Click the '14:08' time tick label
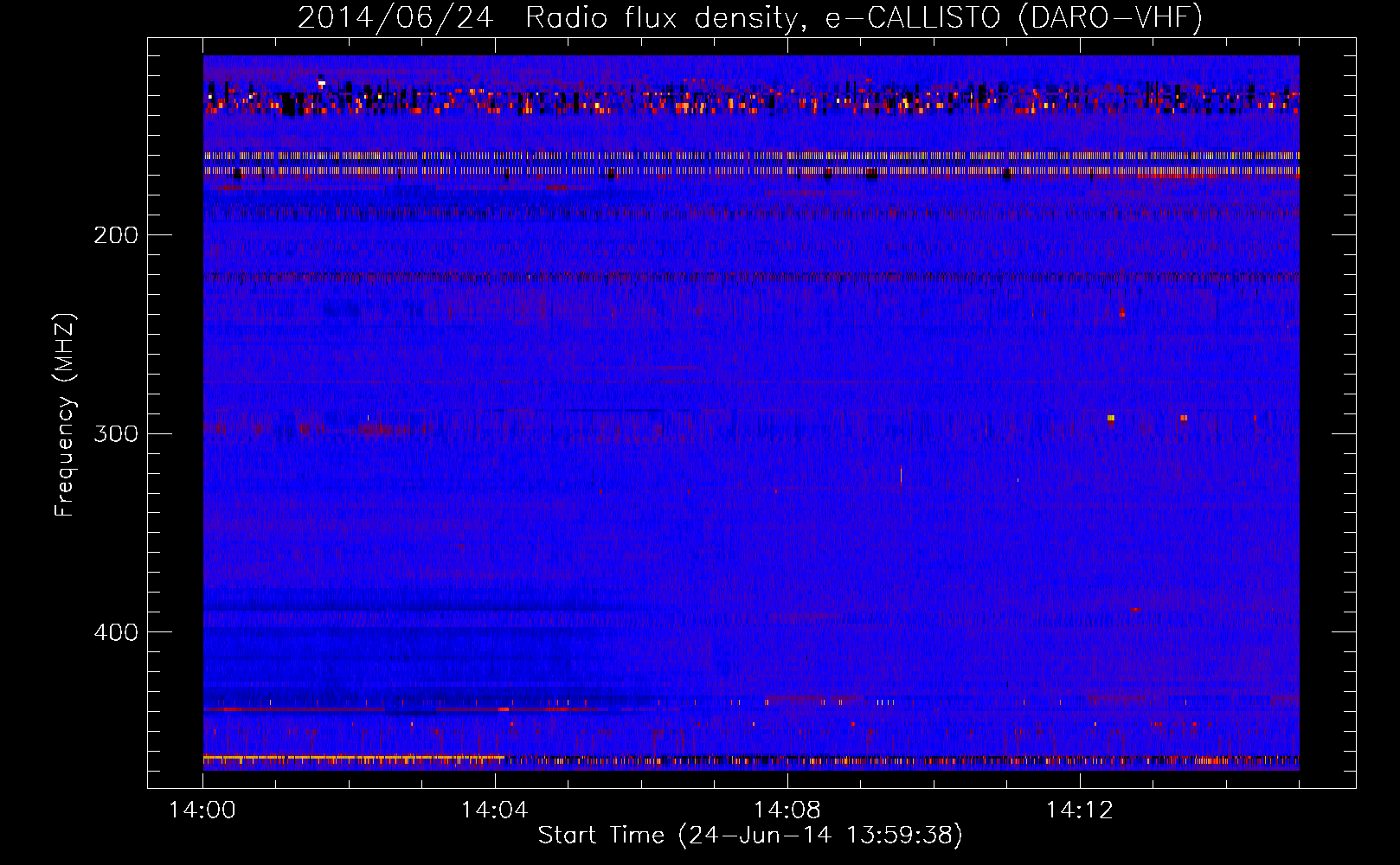This screenshot has height=865, width=1400. point(787,811)
